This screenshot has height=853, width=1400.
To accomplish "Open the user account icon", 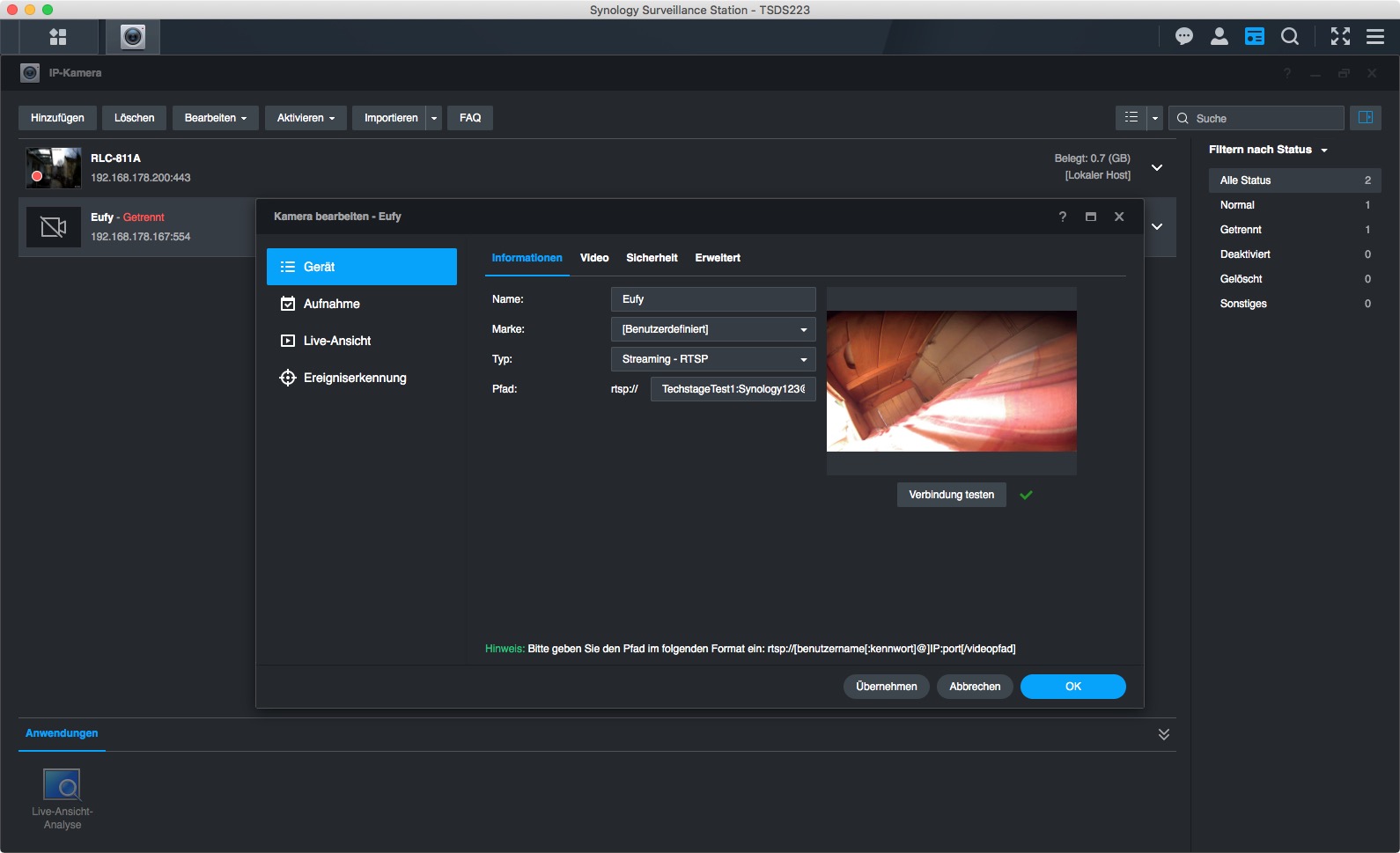I will click(x=1219, y=36).
